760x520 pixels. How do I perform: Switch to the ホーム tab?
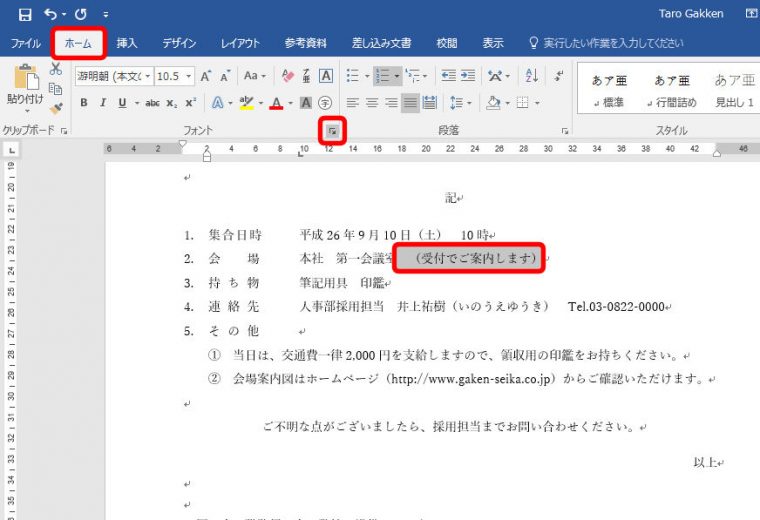(x=78, y=43)
